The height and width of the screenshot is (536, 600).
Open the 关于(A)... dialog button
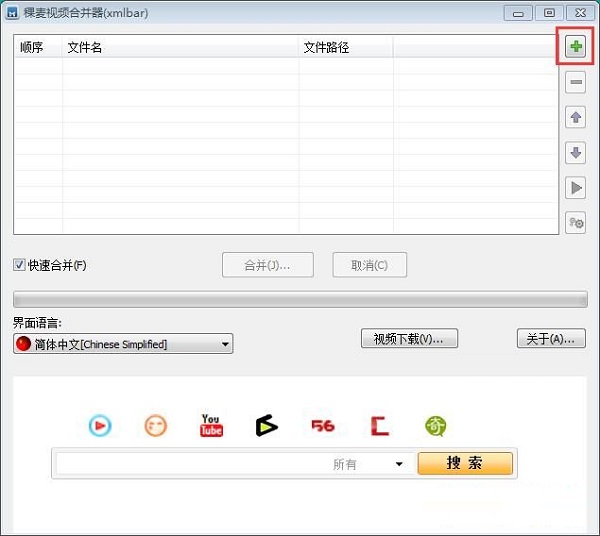click(551, 338)
